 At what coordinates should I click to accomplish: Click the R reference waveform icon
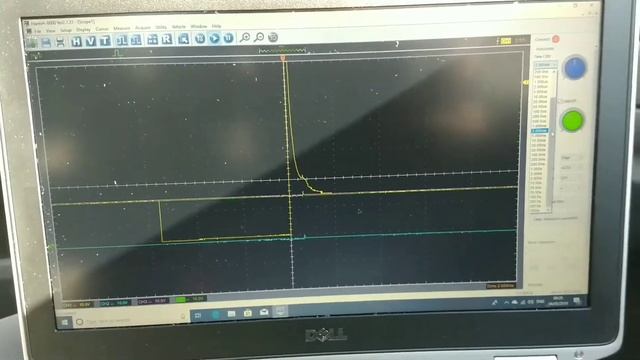167,39
